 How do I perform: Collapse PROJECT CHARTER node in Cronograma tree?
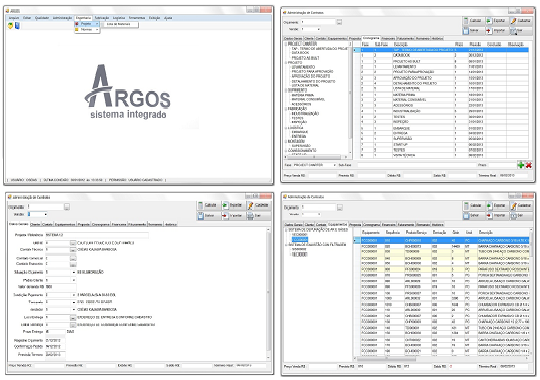(286, 44)
